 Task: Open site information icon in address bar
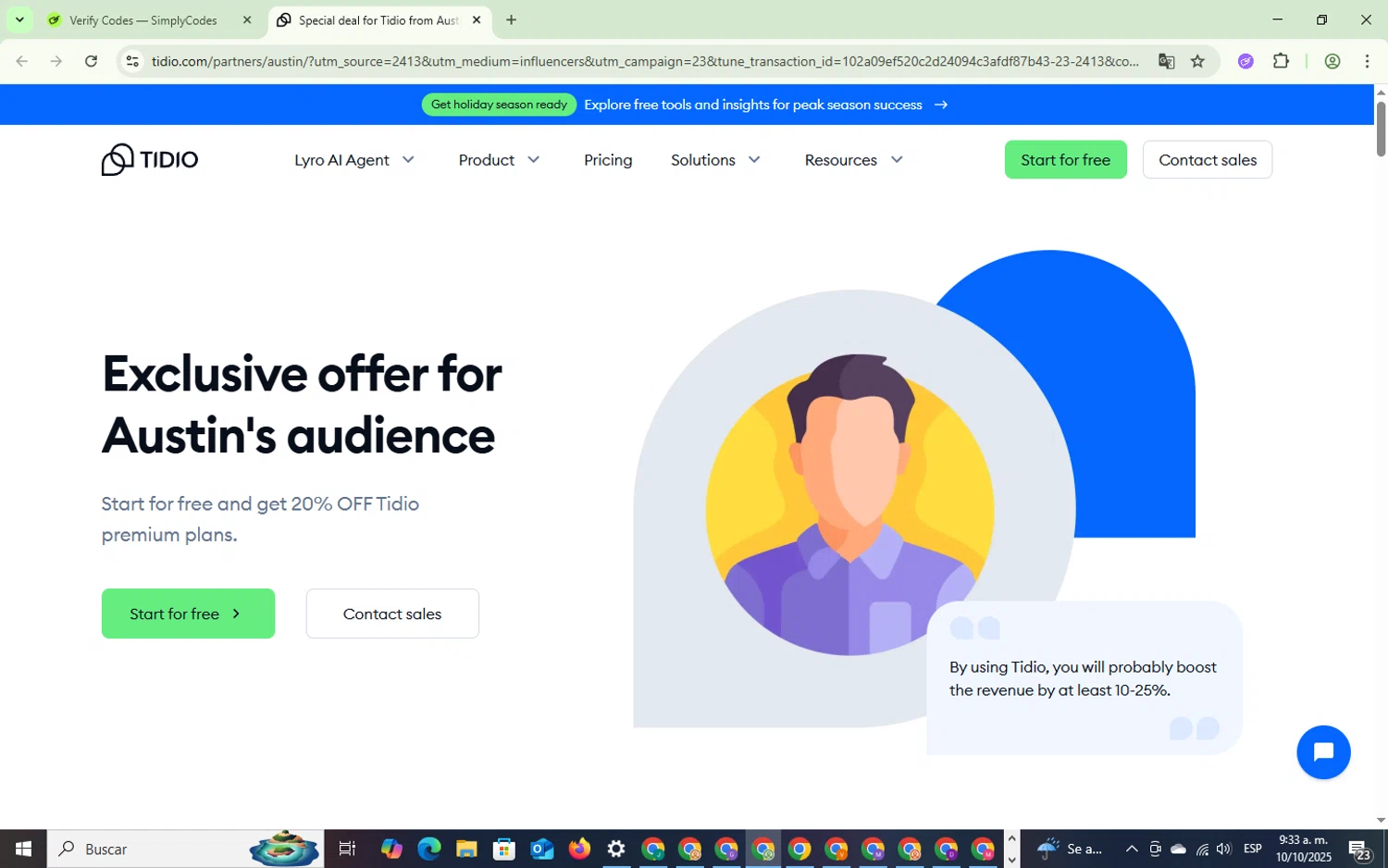[x=132, y=61]
